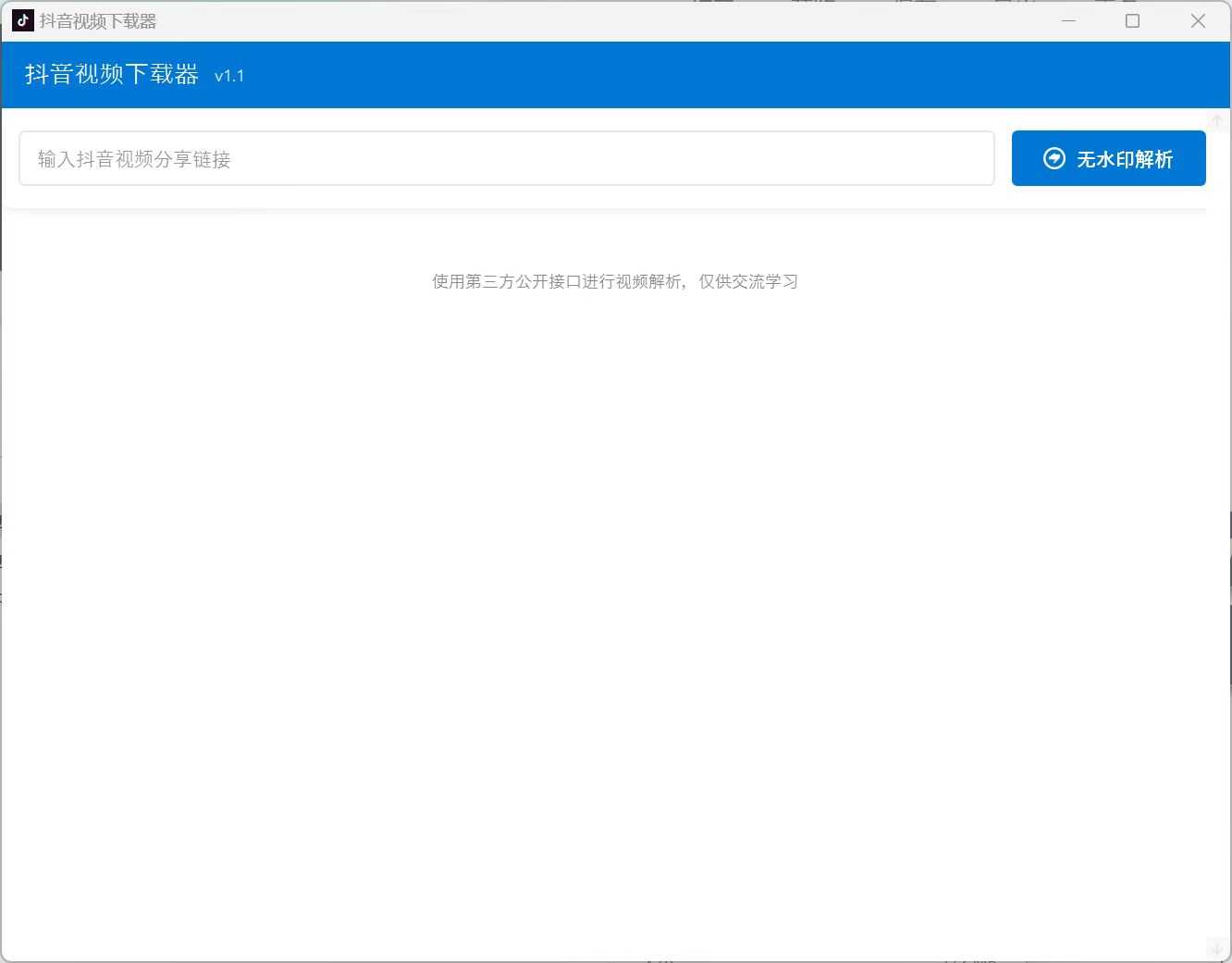
Task: Click the scroll-down arrow at bottom right
Action: point(1217,948)
